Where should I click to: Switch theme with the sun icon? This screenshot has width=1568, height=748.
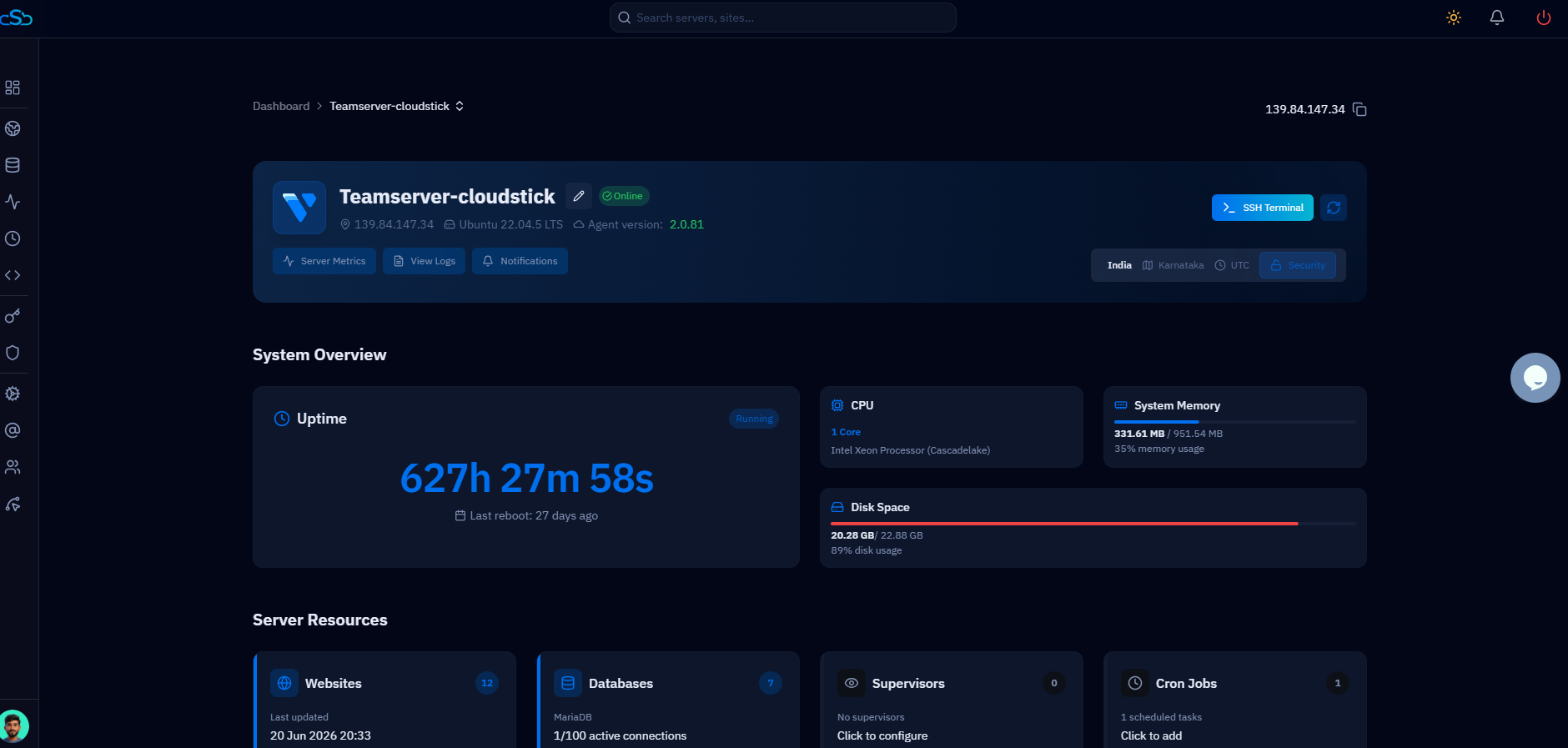pyautogui.click(x=1454, y=18)
